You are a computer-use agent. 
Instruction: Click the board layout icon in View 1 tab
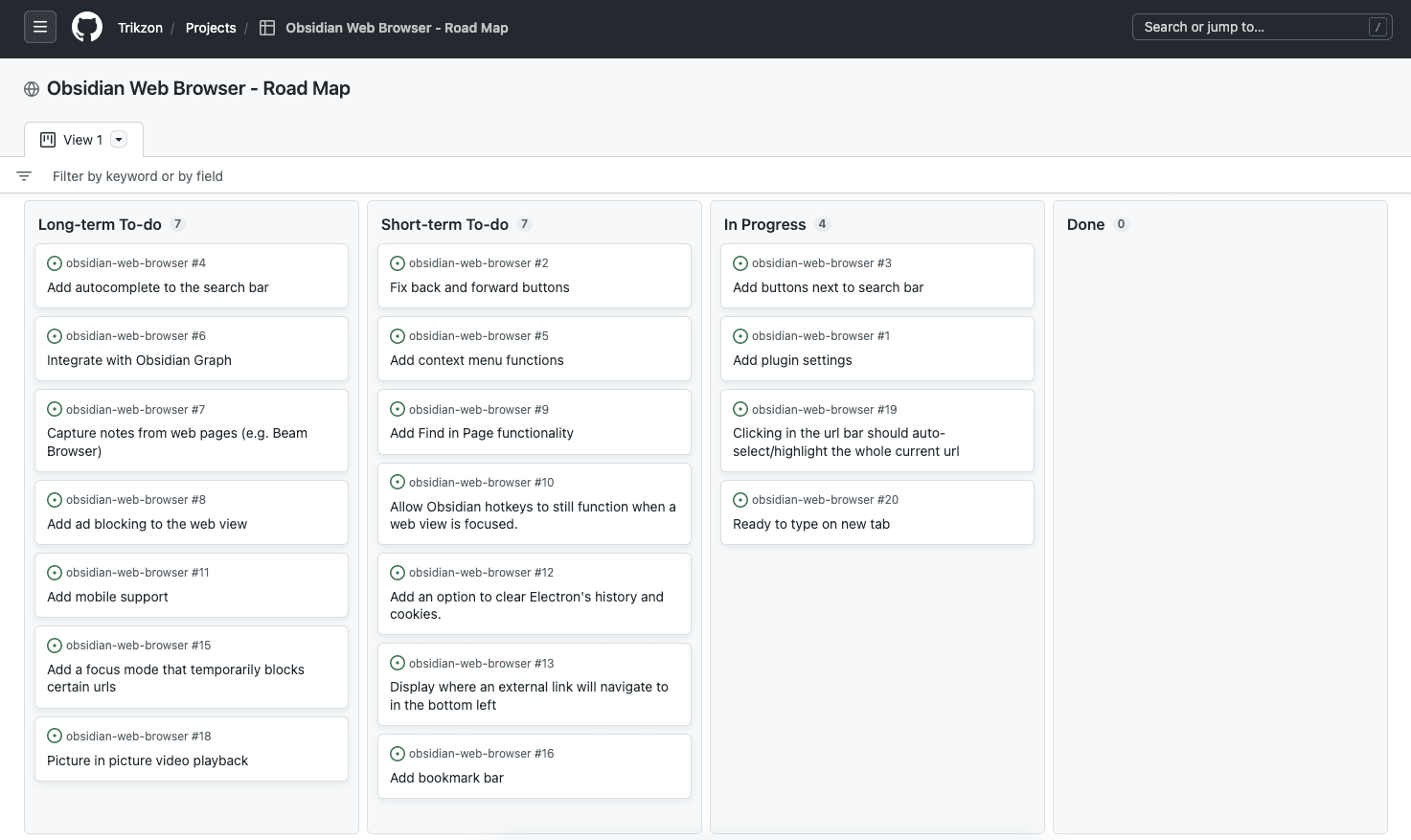coord(48,140)
